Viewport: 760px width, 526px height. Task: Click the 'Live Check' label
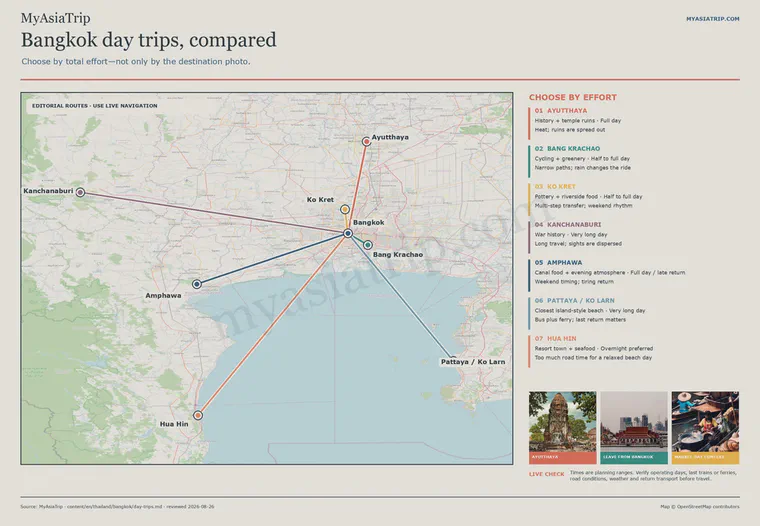coord(547,474)
